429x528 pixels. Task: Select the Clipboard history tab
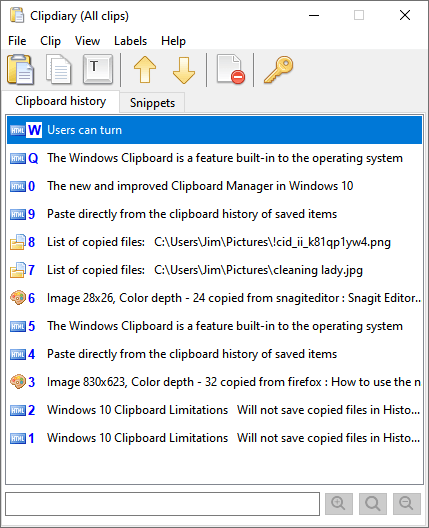(x=61, y=101)
